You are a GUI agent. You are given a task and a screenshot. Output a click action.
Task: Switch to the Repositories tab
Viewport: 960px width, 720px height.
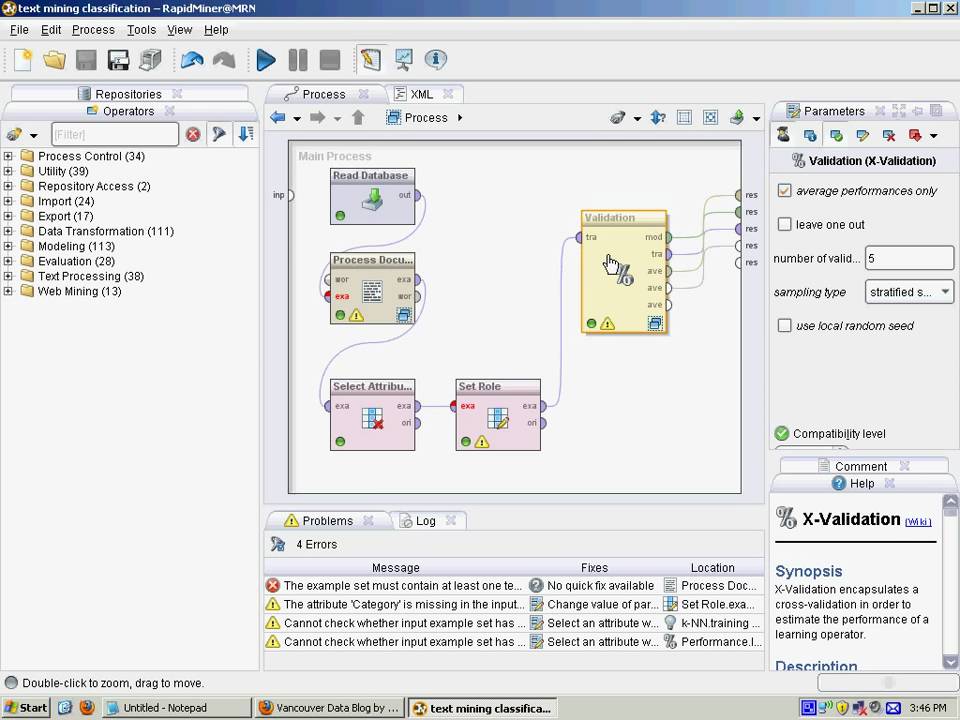[x=128, y=94]
